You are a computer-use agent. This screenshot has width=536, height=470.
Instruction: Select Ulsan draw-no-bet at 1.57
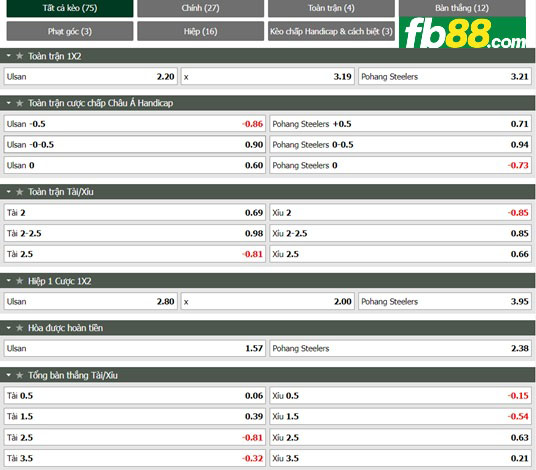pyautogui.click(x=135, y=348)
